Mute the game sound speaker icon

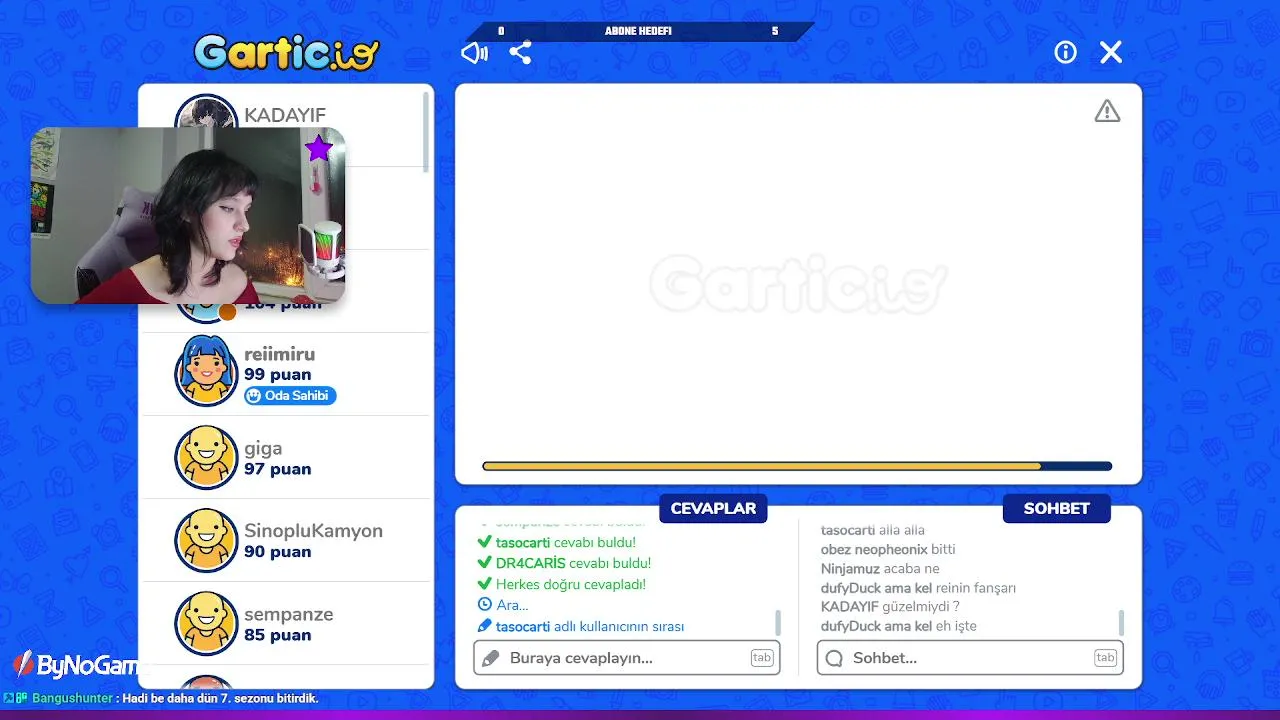tap(474, 52)
